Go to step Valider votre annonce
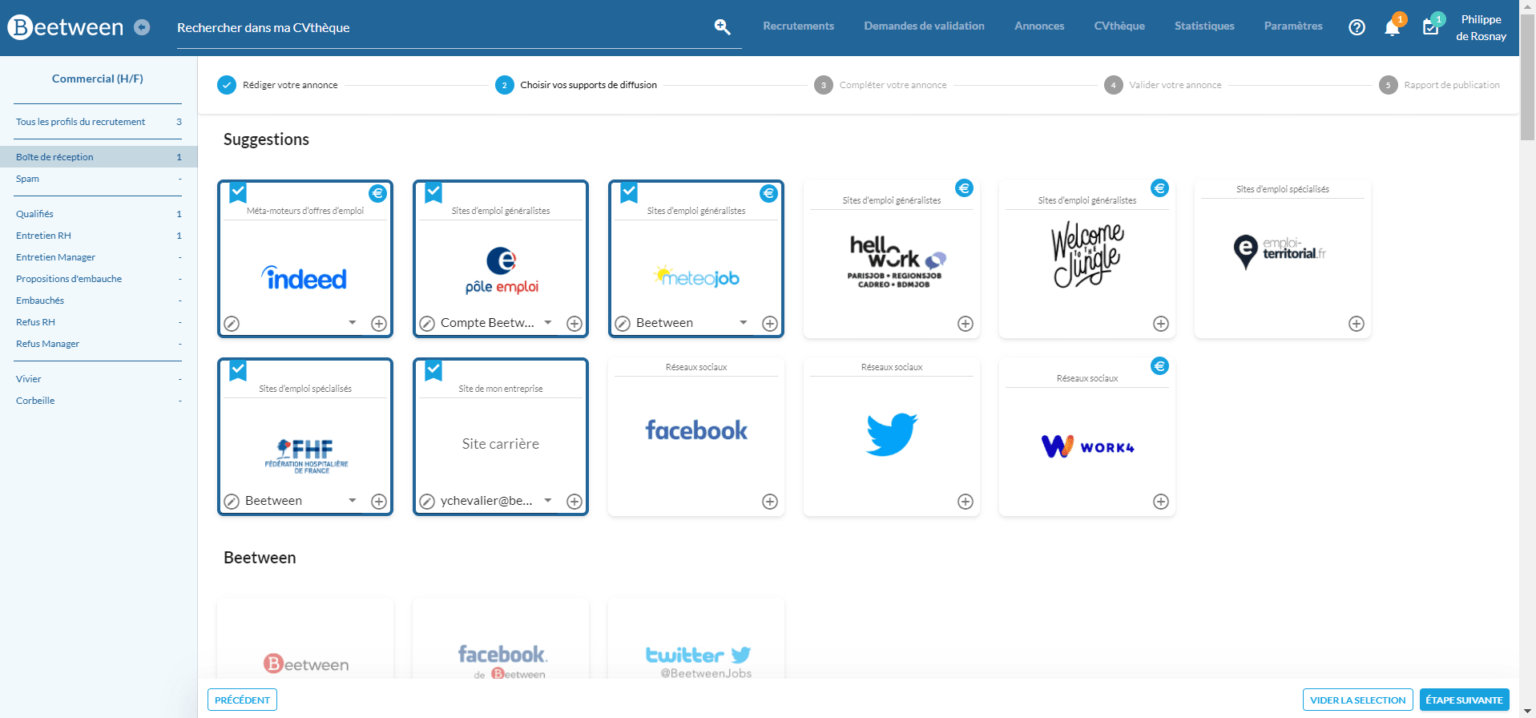 [1163, 85]
